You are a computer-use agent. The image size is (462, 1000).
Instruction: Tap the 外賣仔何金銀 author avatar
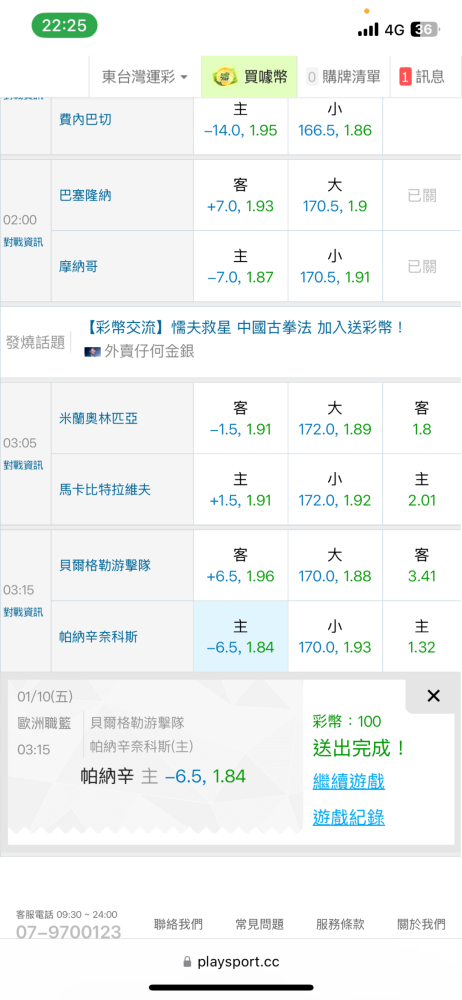click(93, 351)
